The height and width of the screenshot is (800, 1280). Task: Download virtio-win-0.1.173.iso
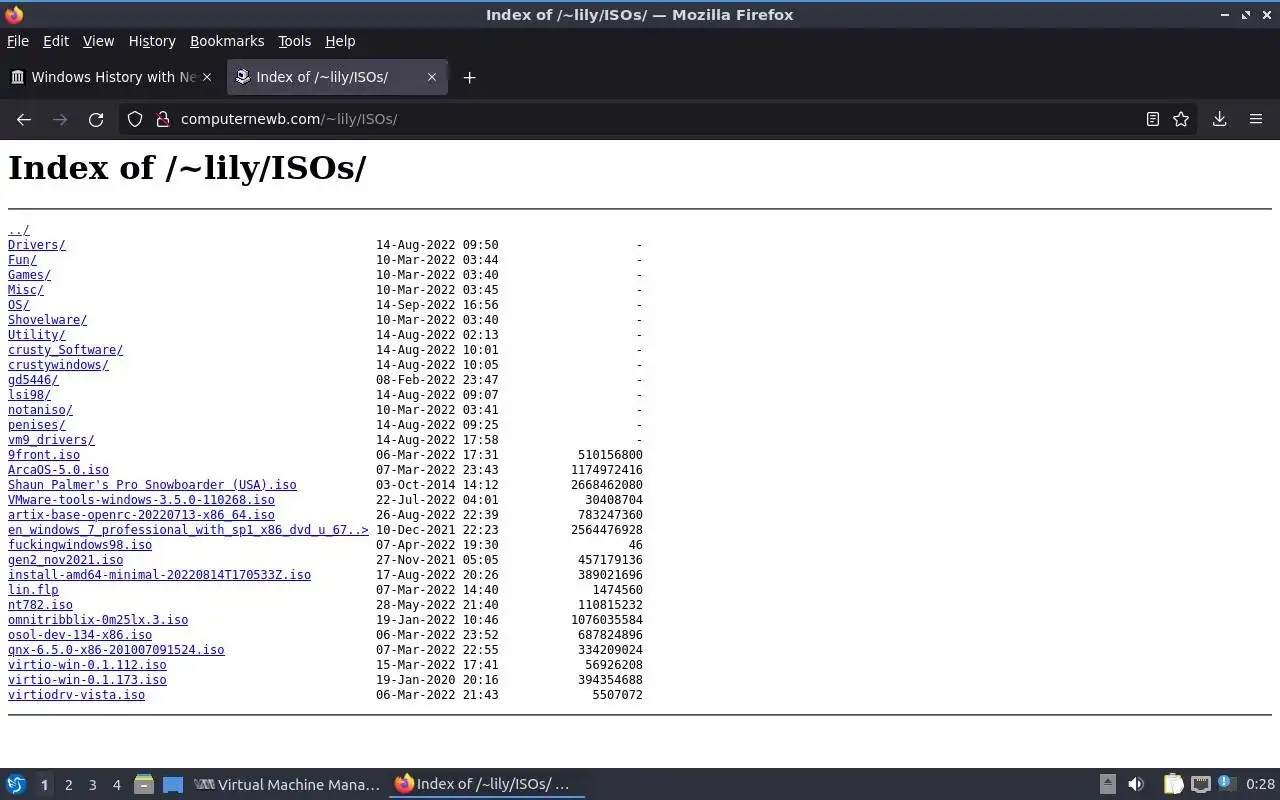click(x=87, y=680)
